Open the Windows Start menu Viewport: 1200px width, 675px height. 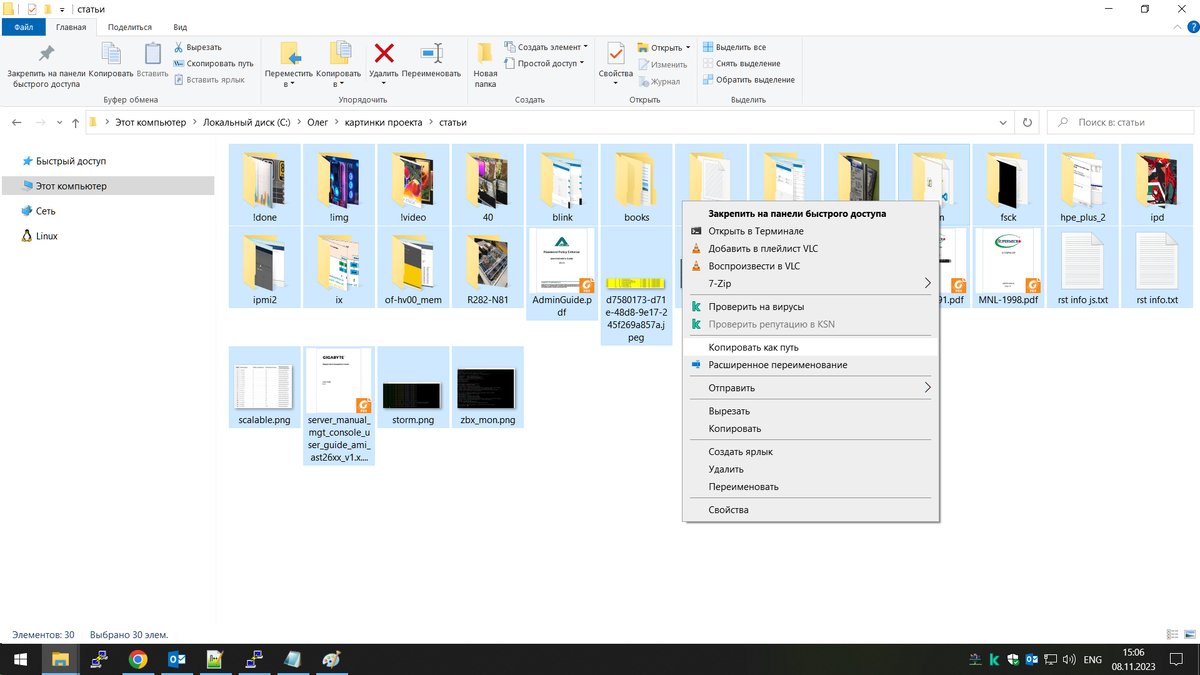(20, 660)
